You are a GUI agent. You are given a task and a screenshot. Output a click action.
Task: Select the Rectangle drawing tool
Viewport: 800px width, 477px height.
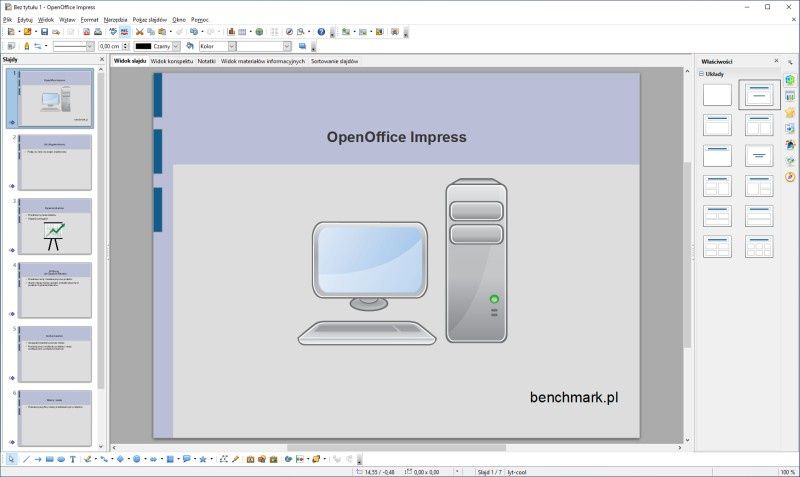[x=49, y=459]
